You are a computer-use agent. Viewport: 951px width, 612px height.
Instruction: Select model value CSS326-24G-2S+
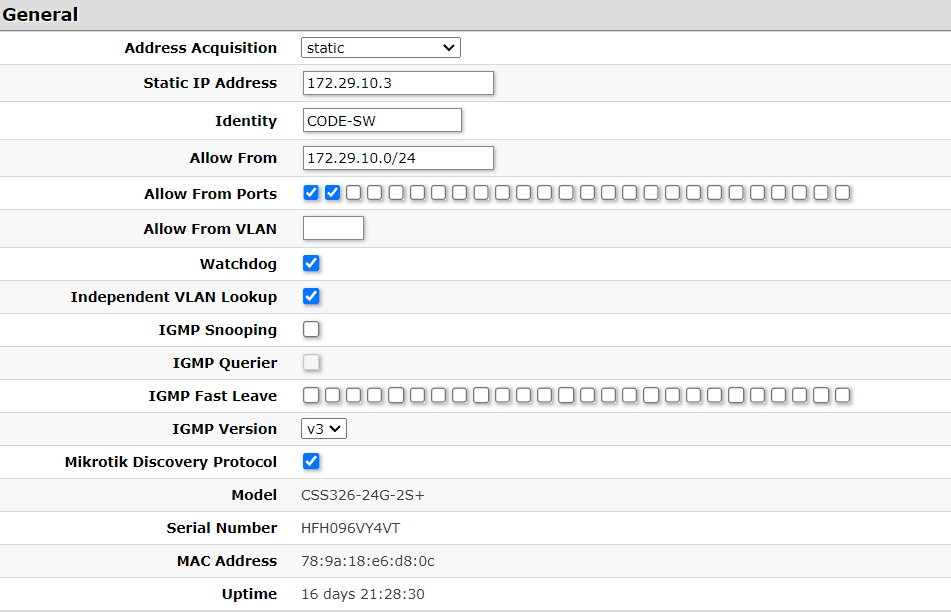[x=363, y=495]
